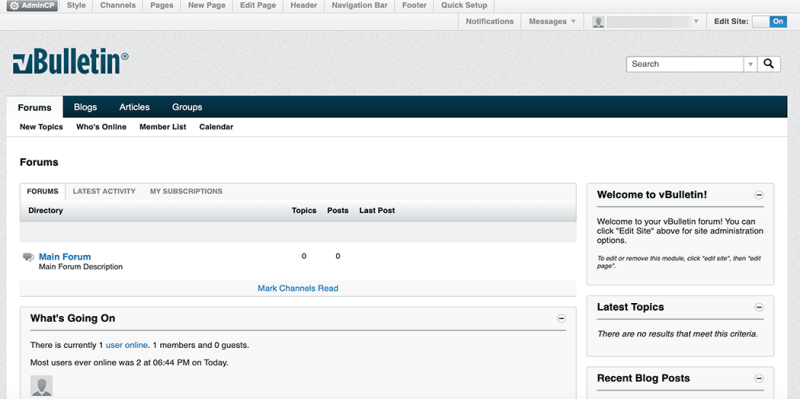Select the Blogs navigation tab
Screen dimensions: 800x399
(85, 107)
